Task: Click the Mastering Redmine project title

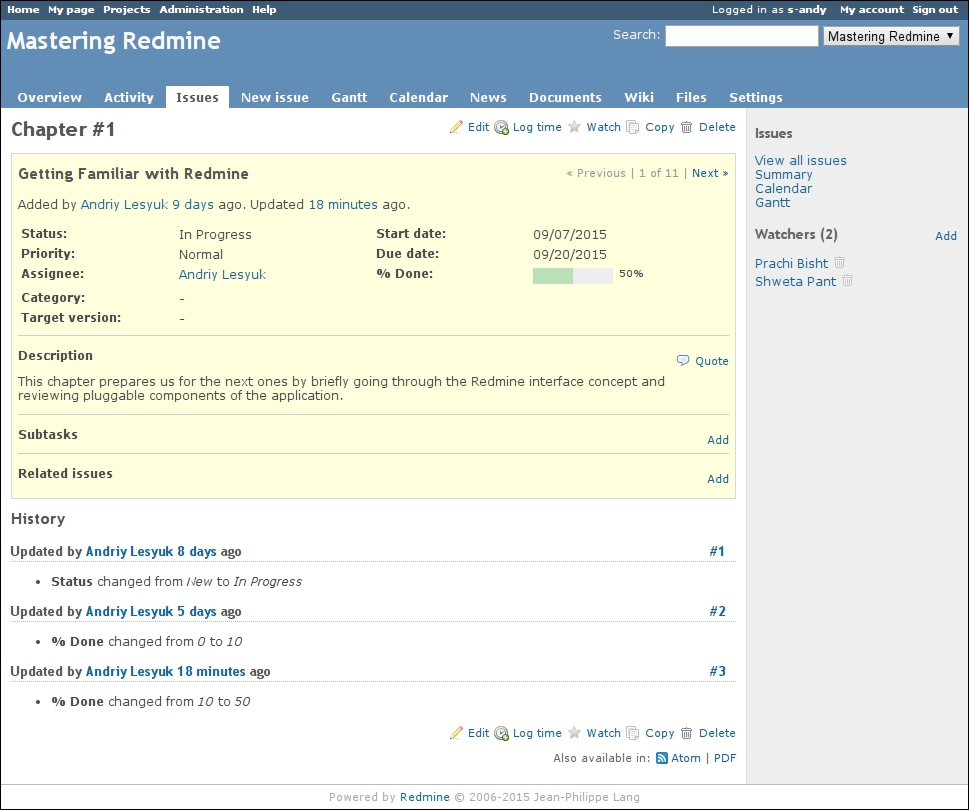Action: [x=114, y=41]
